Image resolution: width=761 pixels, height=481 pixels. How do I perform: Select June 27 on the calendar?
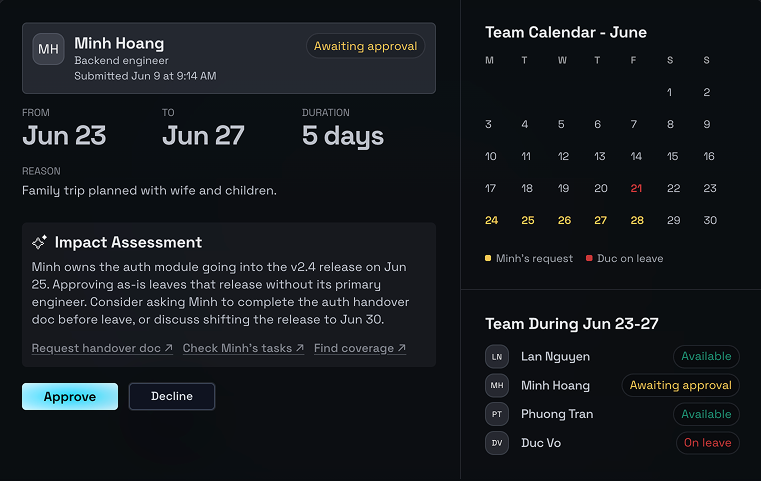click(x=600, y=220)
